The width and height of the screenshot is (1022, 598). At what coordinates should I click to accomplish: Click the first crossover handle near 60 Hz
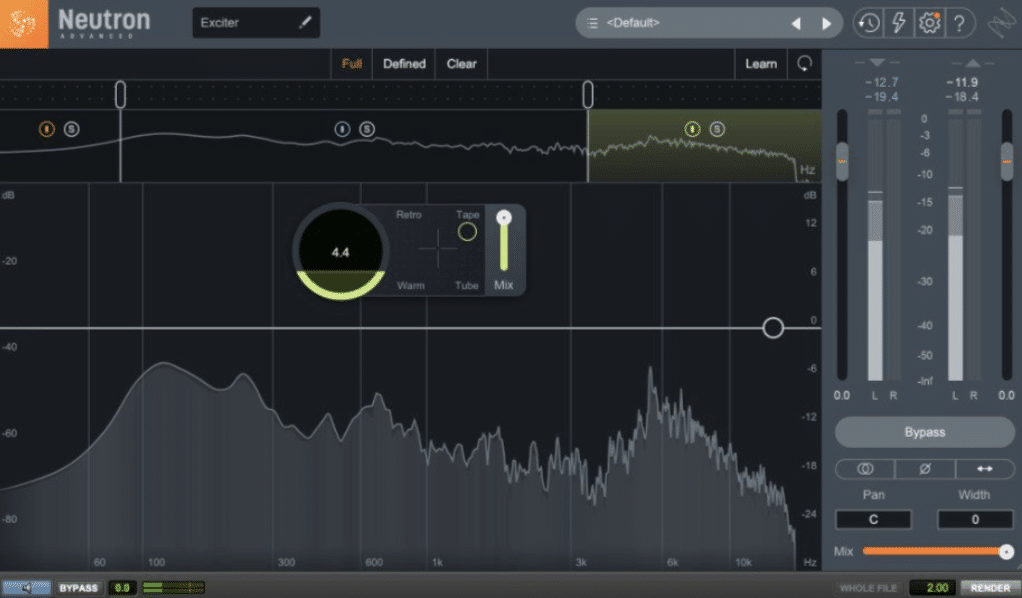tap(121, 95)
